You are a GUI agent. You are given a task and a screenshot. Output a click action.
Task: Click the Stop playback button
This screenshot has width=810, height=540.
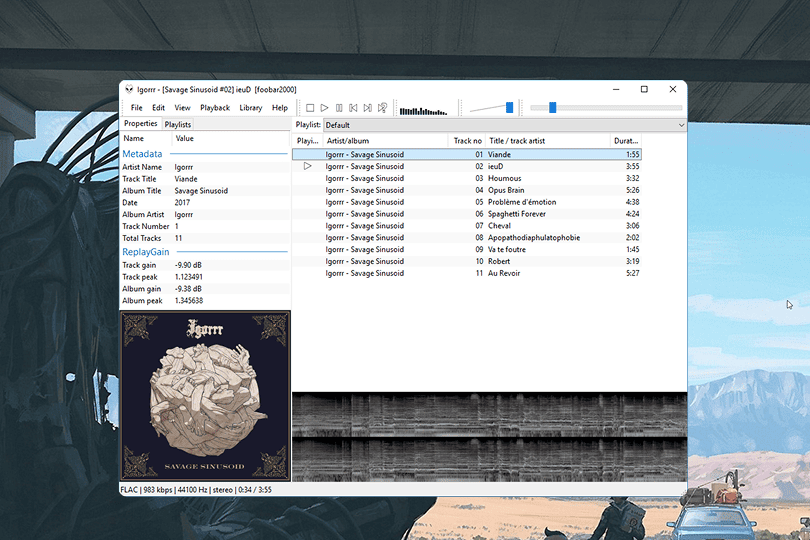310,108
